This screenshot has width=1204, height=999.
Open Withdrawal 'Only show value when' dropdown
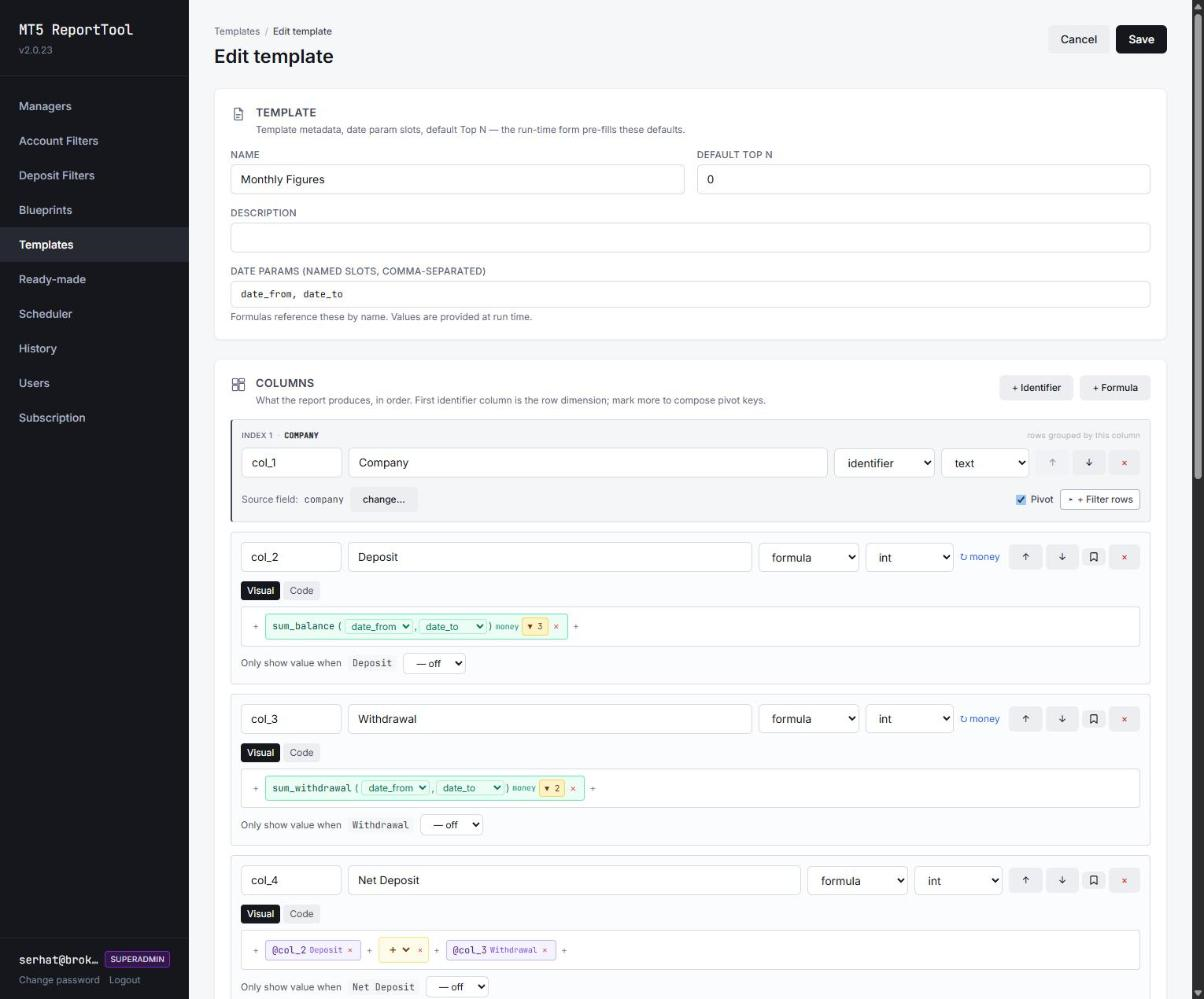[451, 826]
